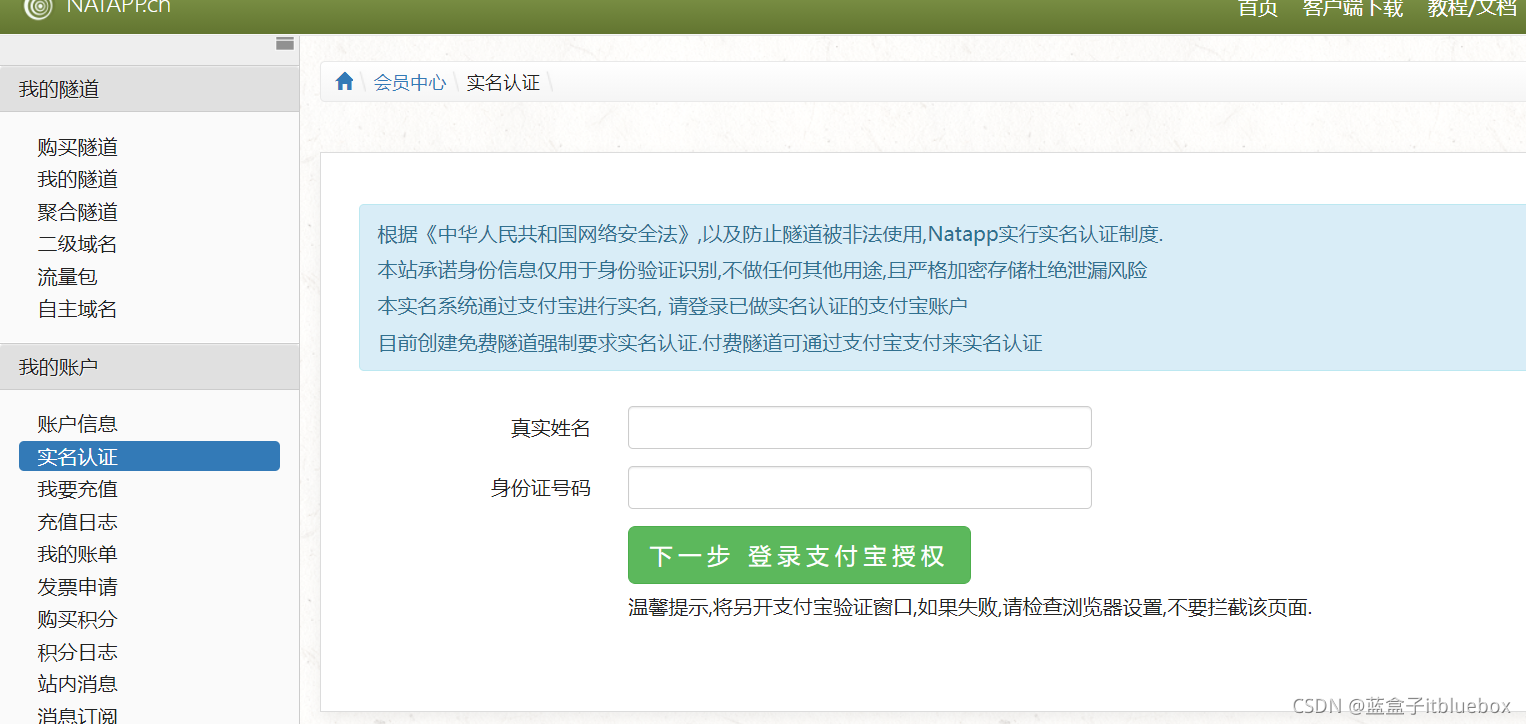This screenshot has height=724, width=1526.
Task: Click the notice line starting 本站承诺身份信息
Action: click(762, 271)
